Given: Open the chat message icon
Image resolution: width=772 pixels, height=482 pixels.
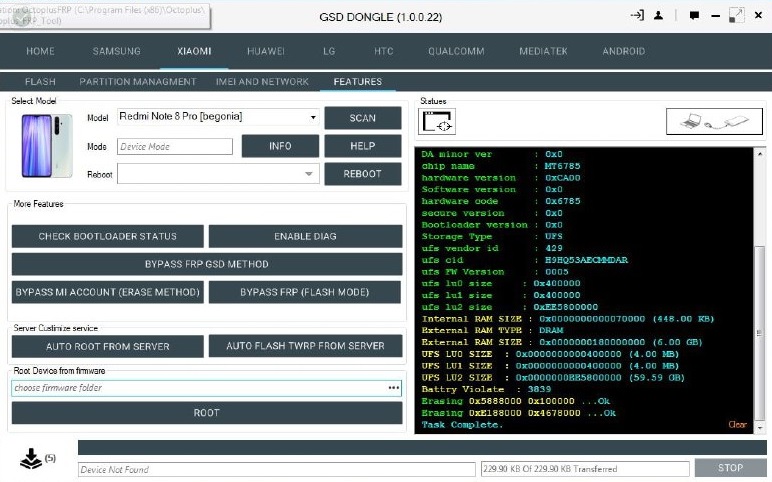Looking at the screenshot, I should pos(694,16).
